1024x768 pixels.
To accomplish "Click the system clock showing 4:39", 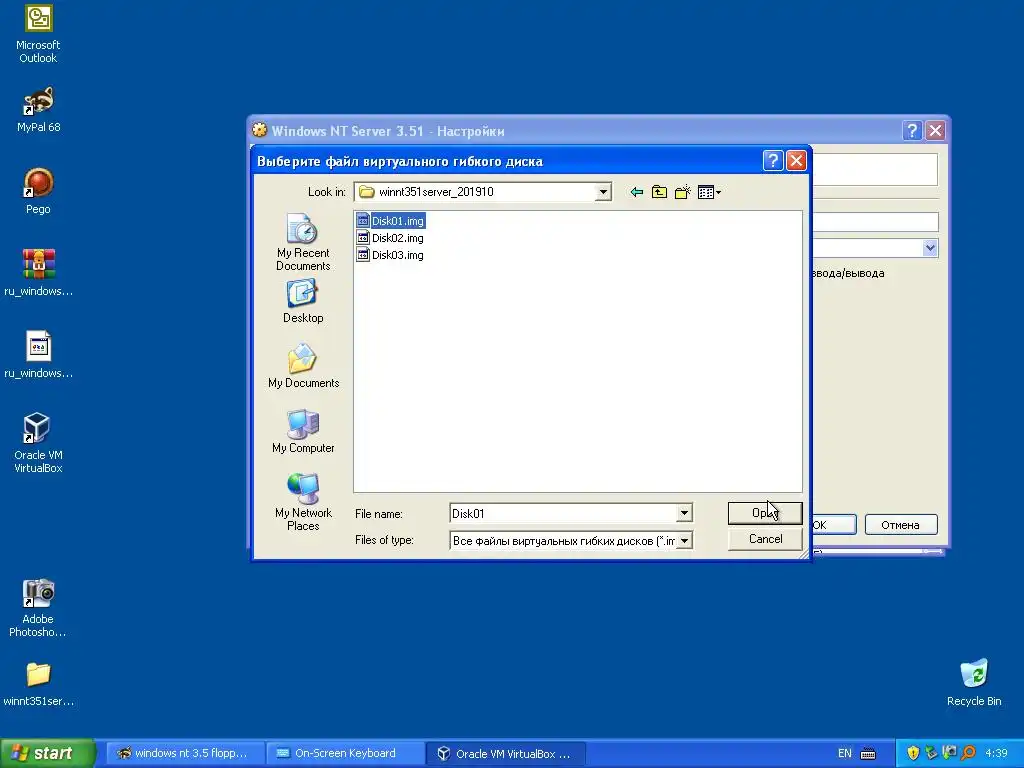I will tap(996, 754).
